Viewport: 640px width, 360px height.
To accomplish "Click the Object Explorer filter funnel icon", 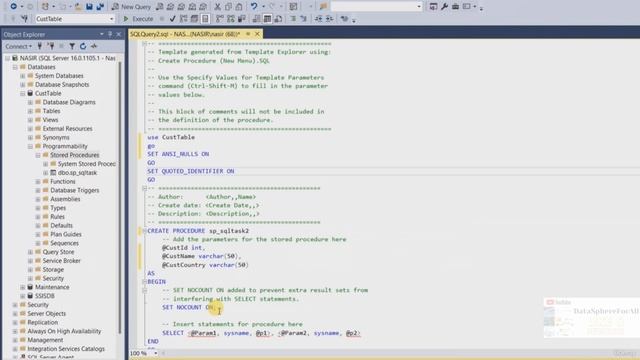I will click(x=72, y=47).
